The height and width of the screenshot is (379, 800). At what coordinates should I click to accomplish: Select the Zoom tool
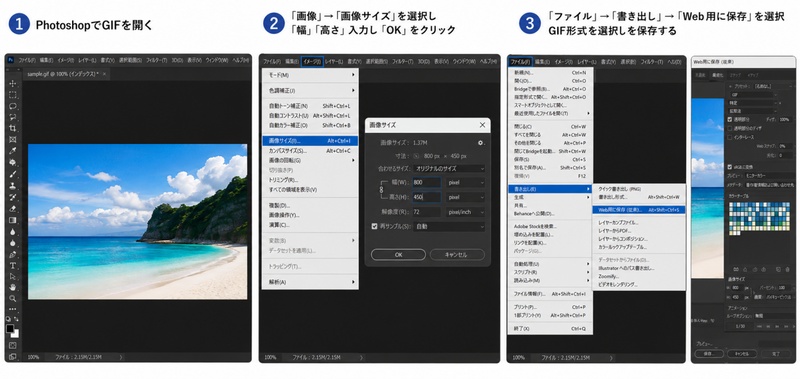tap(13, 299)
